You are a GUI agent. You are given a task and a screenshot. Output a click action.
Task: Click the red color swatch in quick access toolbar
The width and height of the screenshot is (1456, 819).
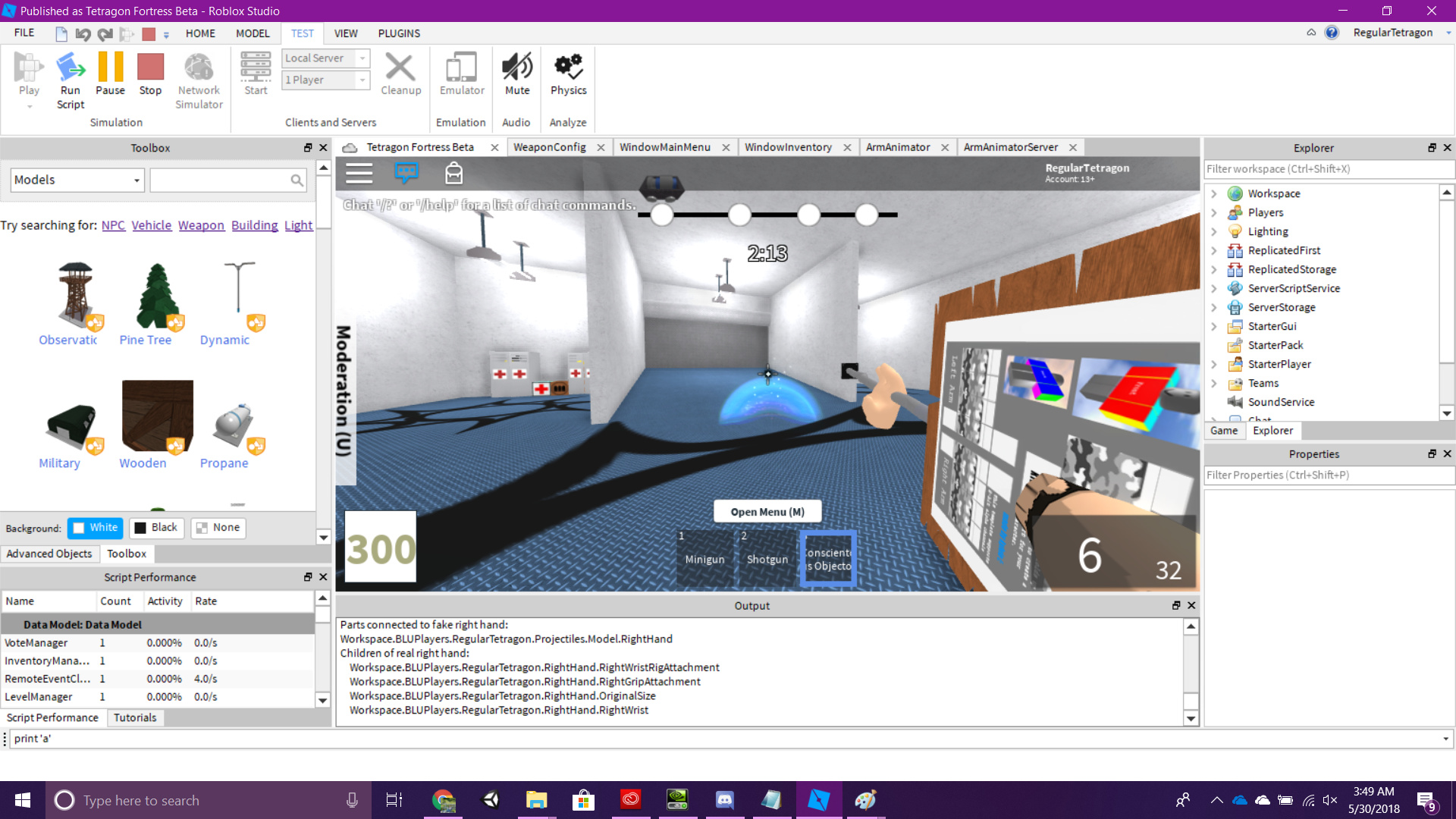pos(147,33)
